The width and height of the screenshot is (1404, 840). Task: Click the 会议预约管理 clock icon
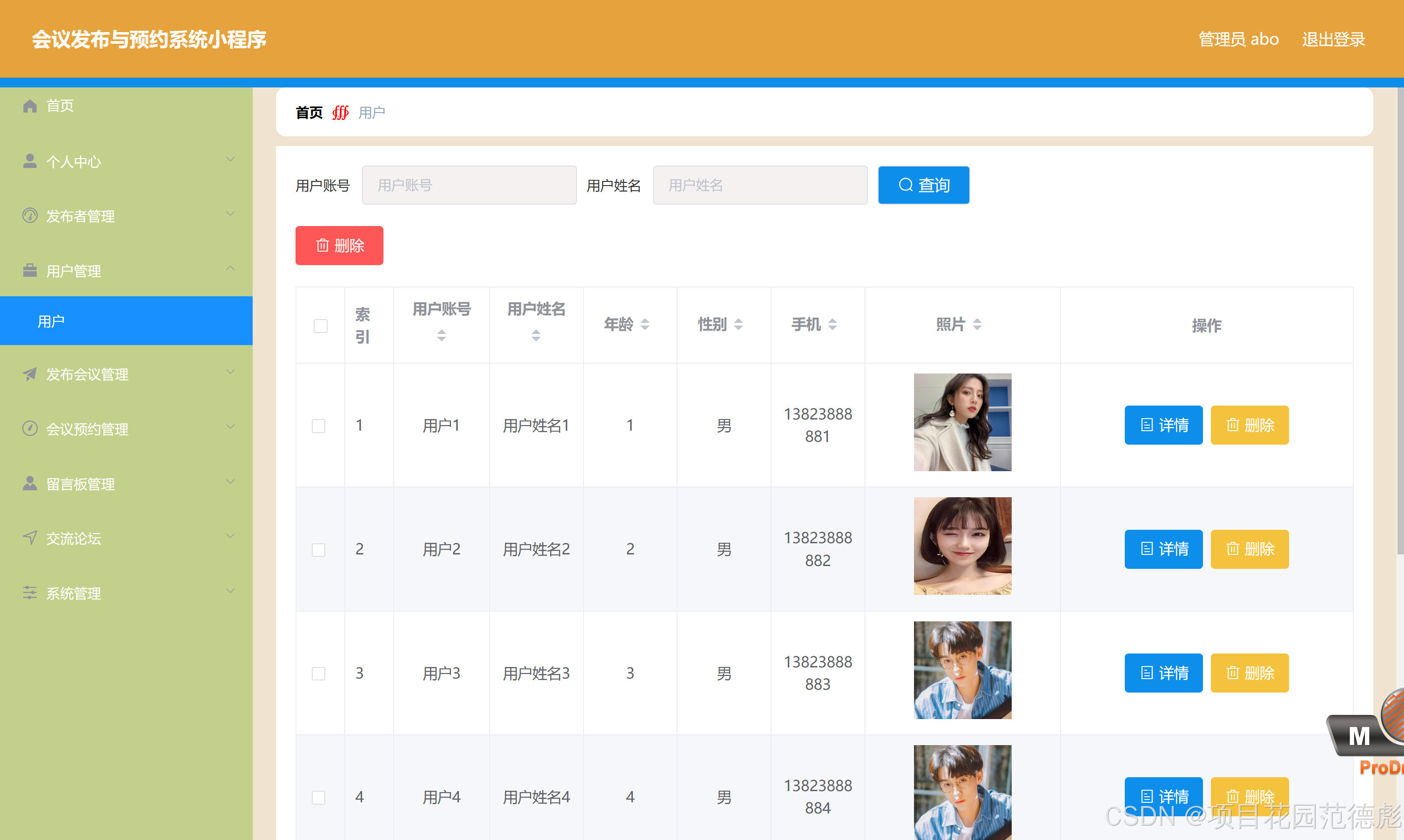(29, 428)
